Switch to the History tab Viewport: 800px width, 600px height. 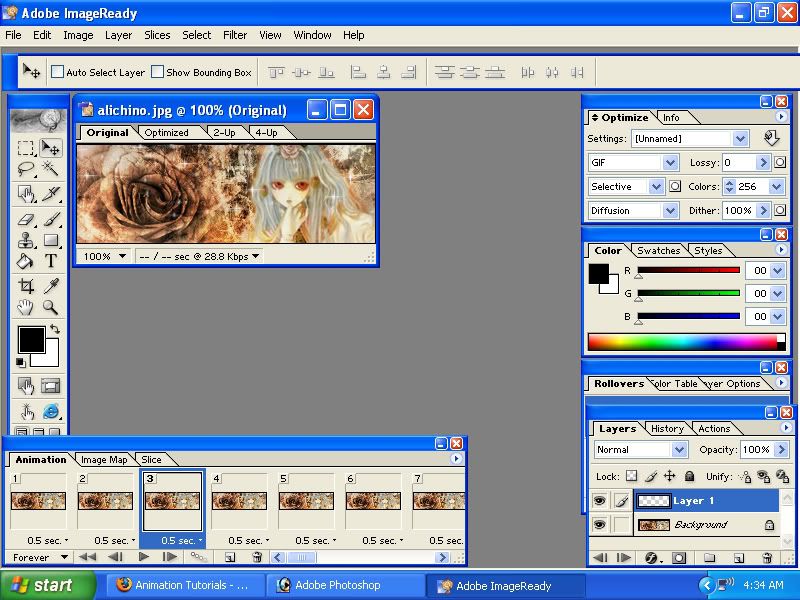[667, 429]
